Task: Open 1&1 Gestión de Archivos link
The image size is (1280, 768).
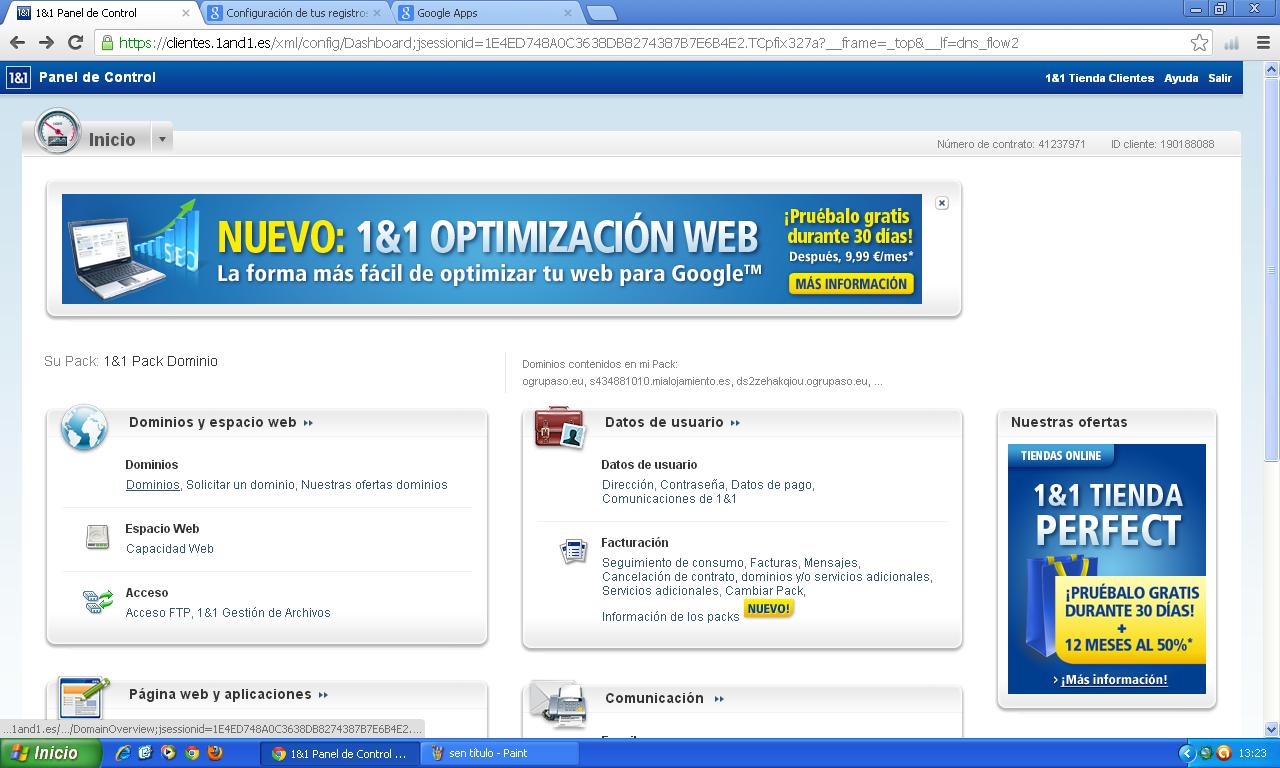Action: pos(264,613)
